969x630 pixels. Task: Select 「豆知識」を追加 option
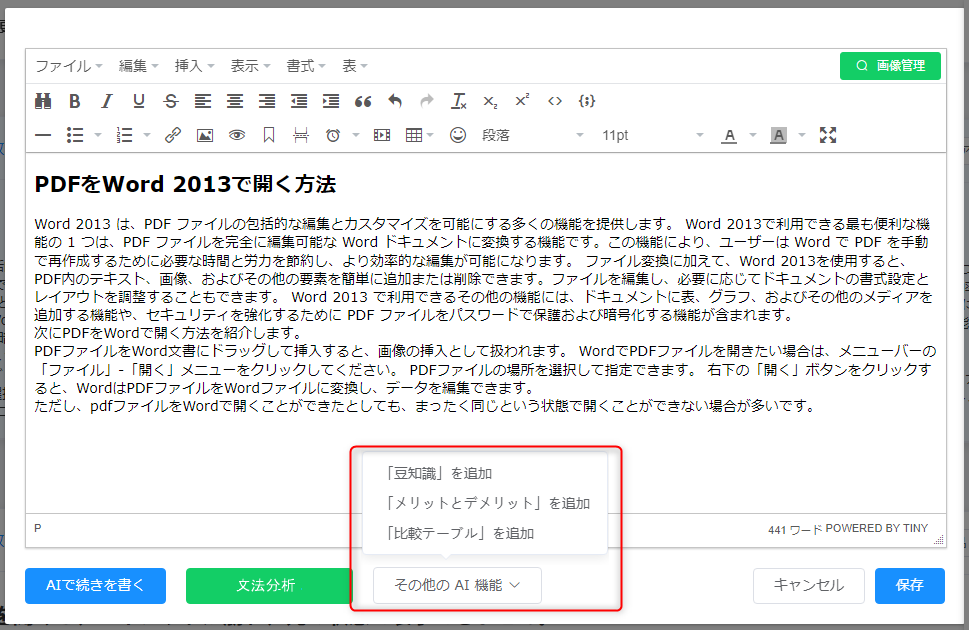[485, 474]
